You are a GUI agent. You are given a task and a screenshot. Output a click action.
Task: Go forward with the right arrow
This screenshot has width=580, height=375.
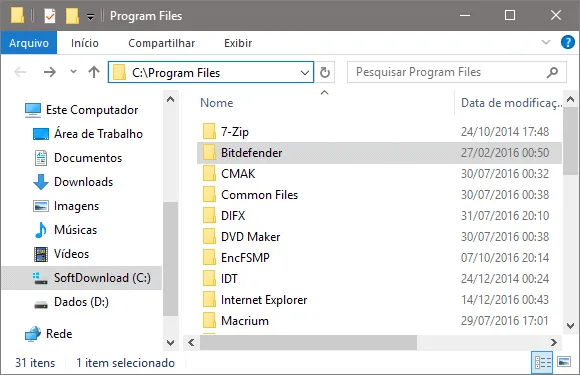coord(50,72)
